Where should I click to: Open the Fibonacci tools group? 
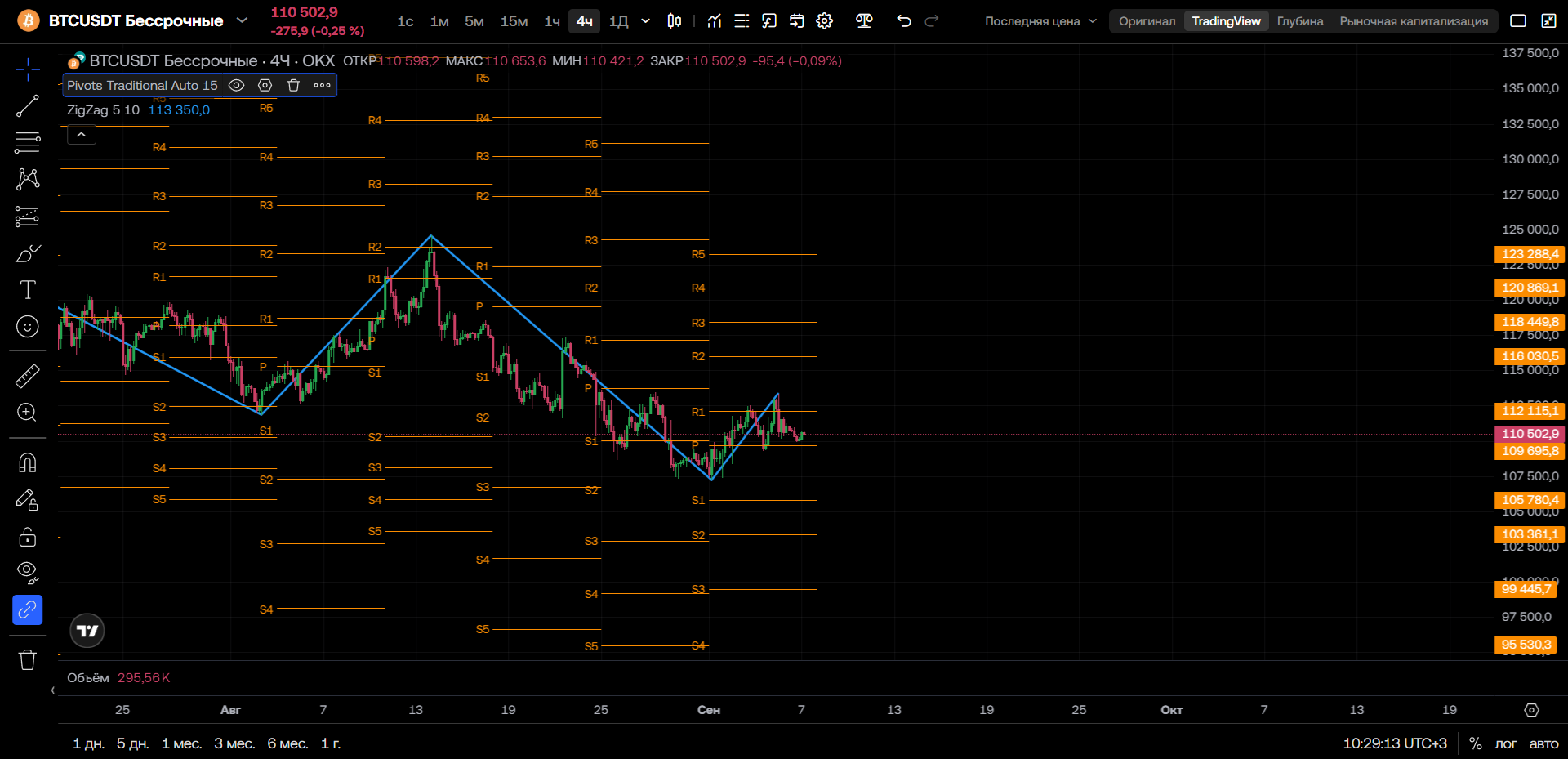[x=28, y=143]
